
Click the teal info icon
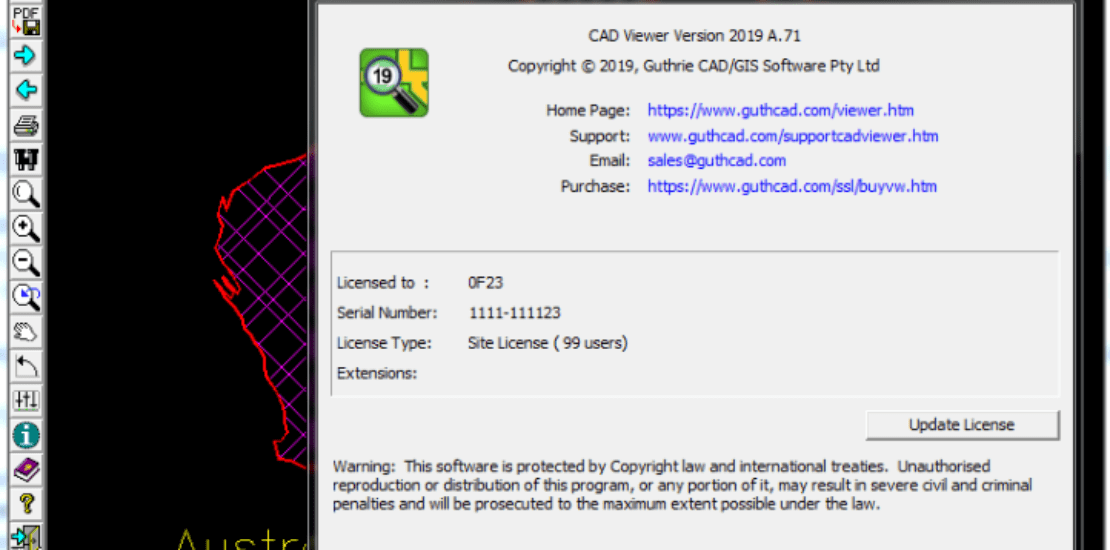click(x=26, y=435)
